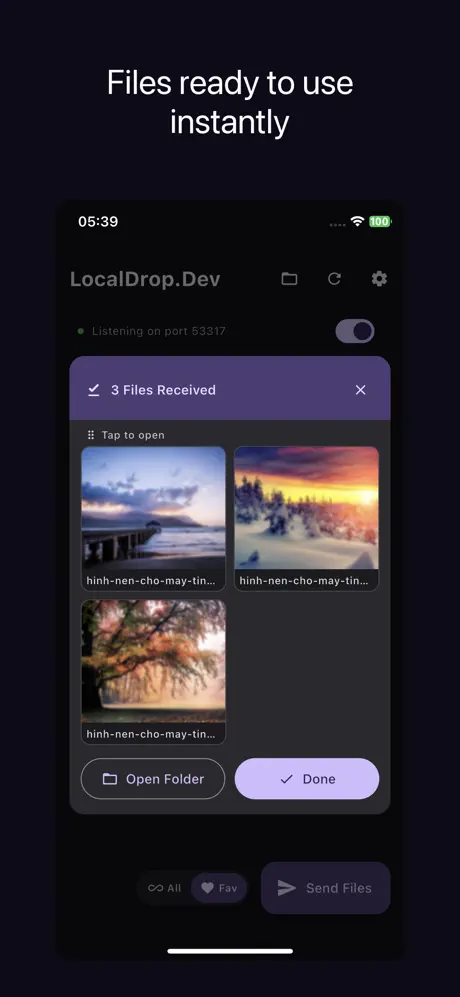The image size is (460, 997).
Task: Click the Tap to open label
Action: pos(133,436)
